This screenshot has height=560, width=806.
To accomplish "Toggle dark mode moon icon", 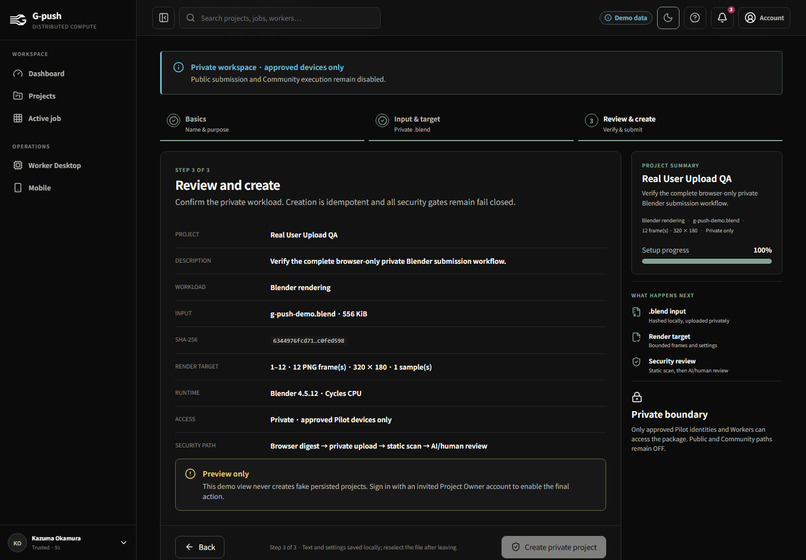I will tap(668, 18).
